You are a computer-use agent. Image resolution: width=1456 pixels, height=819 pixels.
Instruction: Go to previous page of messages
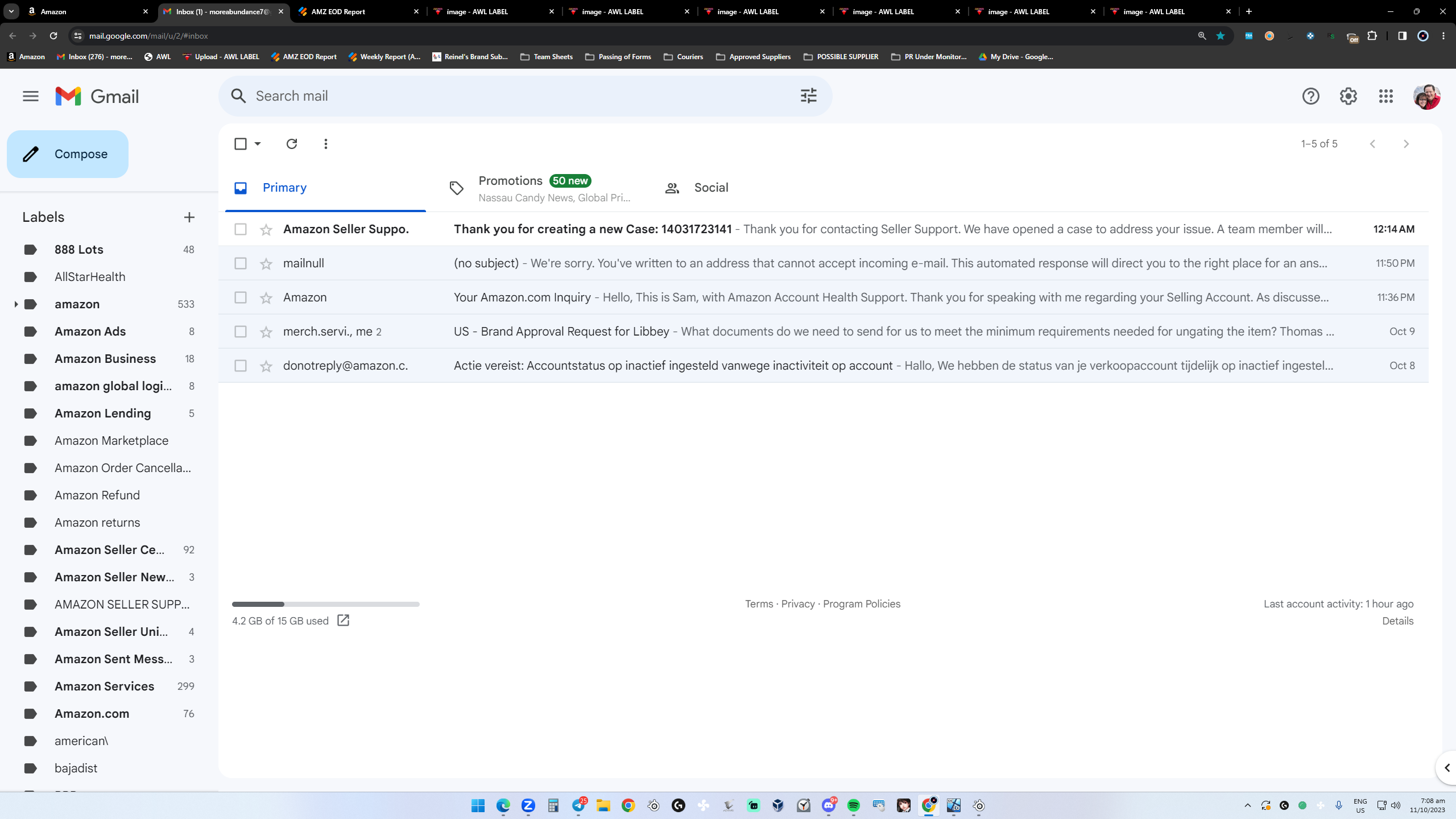pyautogui.click(x=1372, y=144)
